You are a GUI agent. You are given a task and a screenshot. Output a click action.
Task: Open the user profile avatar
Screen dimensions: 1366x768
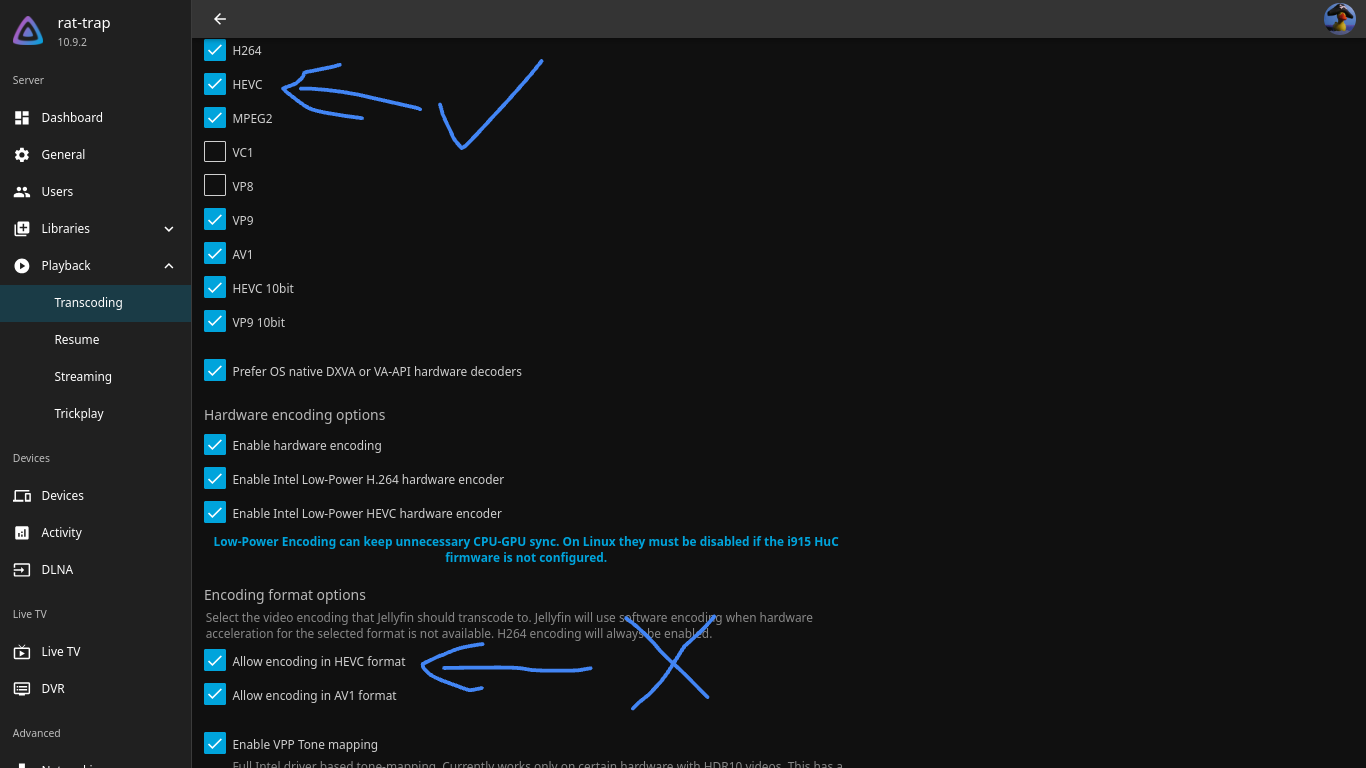click(x=1339, y=19)
